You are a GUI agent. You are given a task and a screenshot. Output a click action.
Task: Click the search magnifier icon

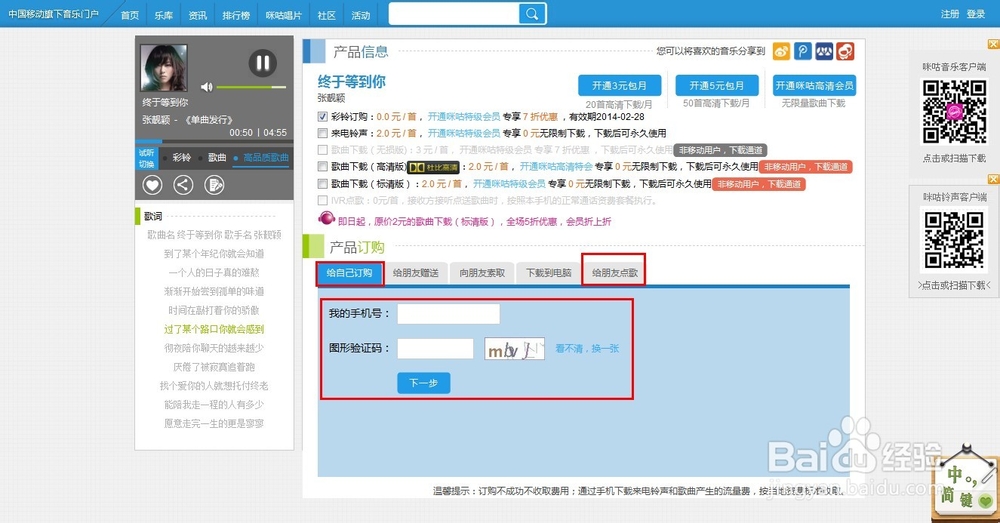click(532, 14)
